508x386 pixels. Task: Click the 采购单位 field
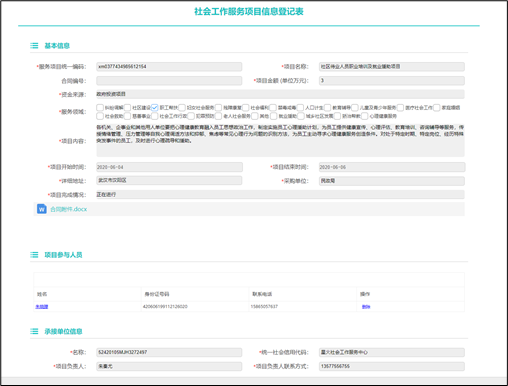tap(392, 181)
